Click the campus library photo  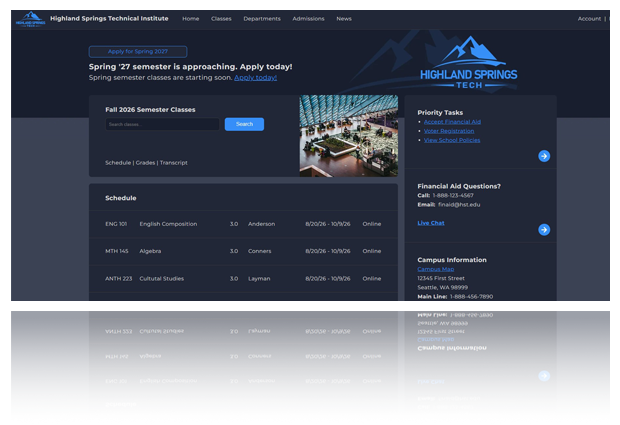point(349,136)
